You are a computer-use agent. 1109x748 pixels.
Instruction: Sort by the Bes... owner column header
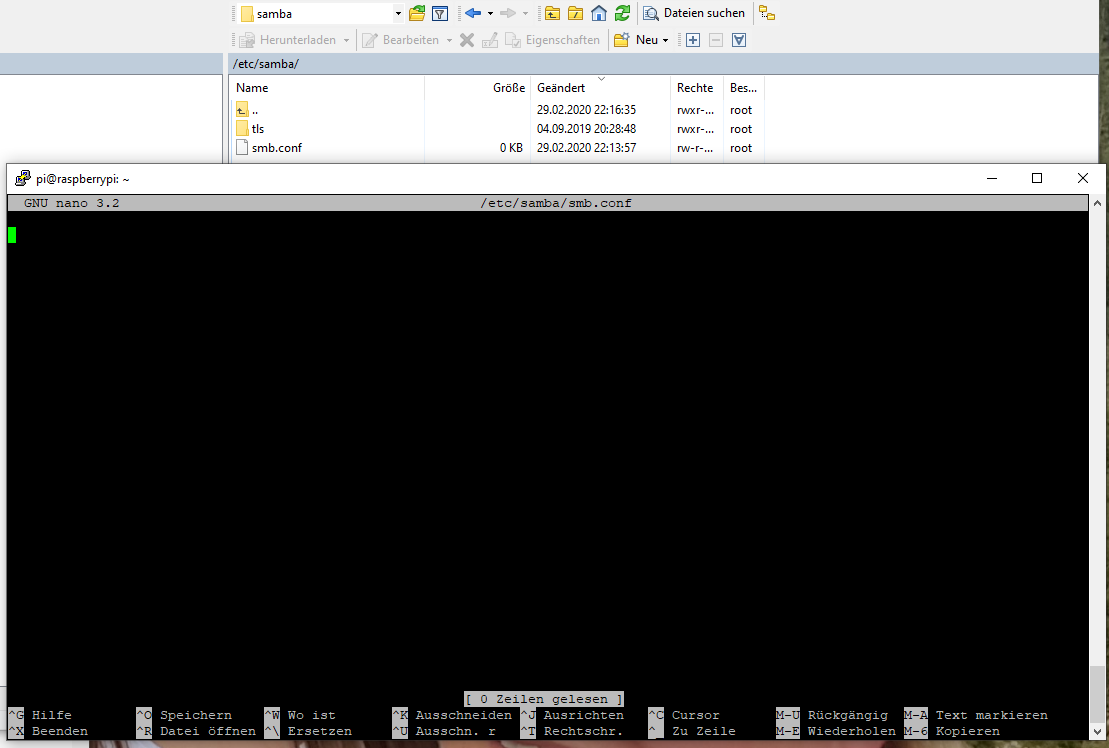(x=744, y=88)
